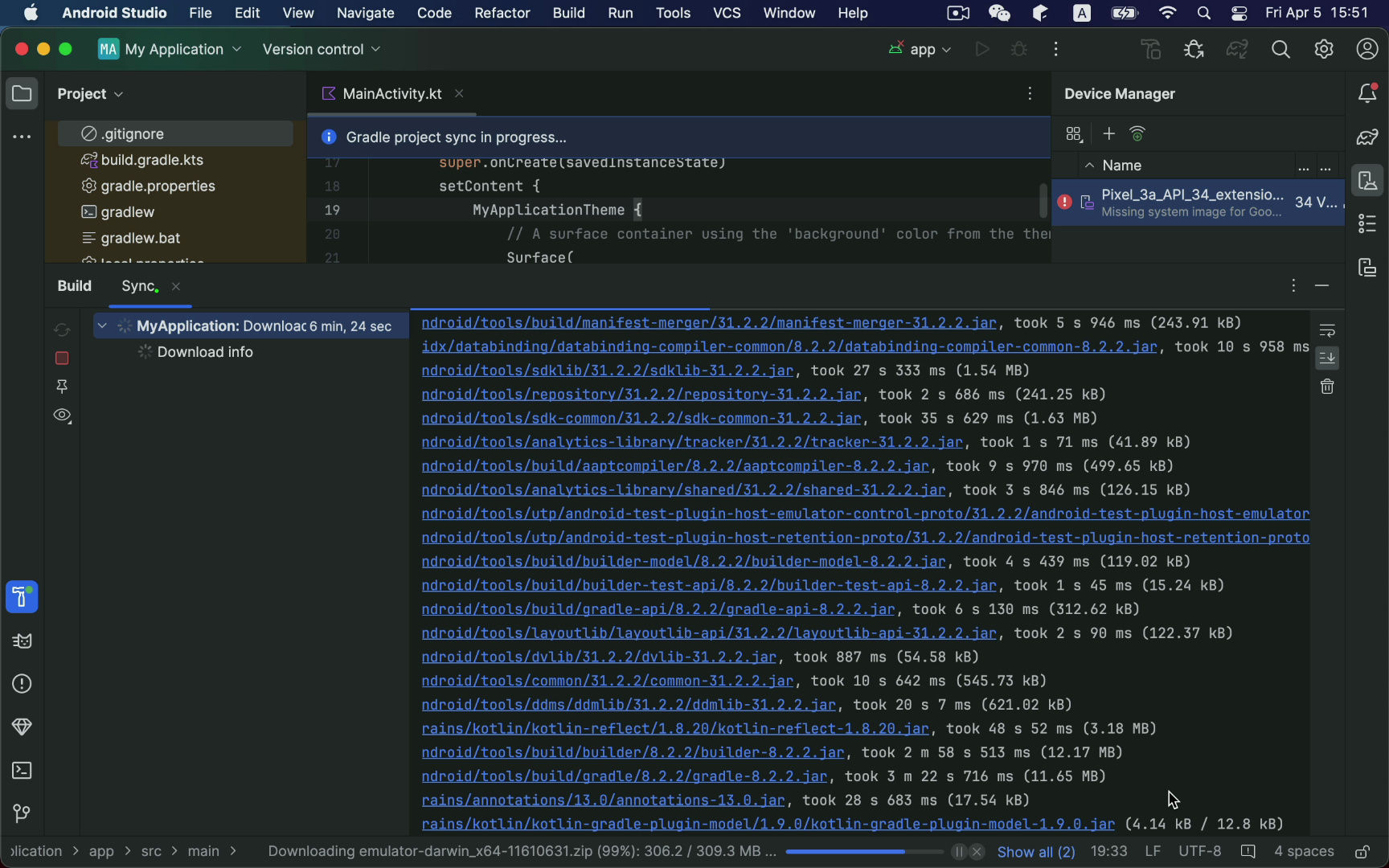The image size is (1389, 868).
Task: Open Search Everywhere magnifier in toolbar
Action: [1280, 50]
